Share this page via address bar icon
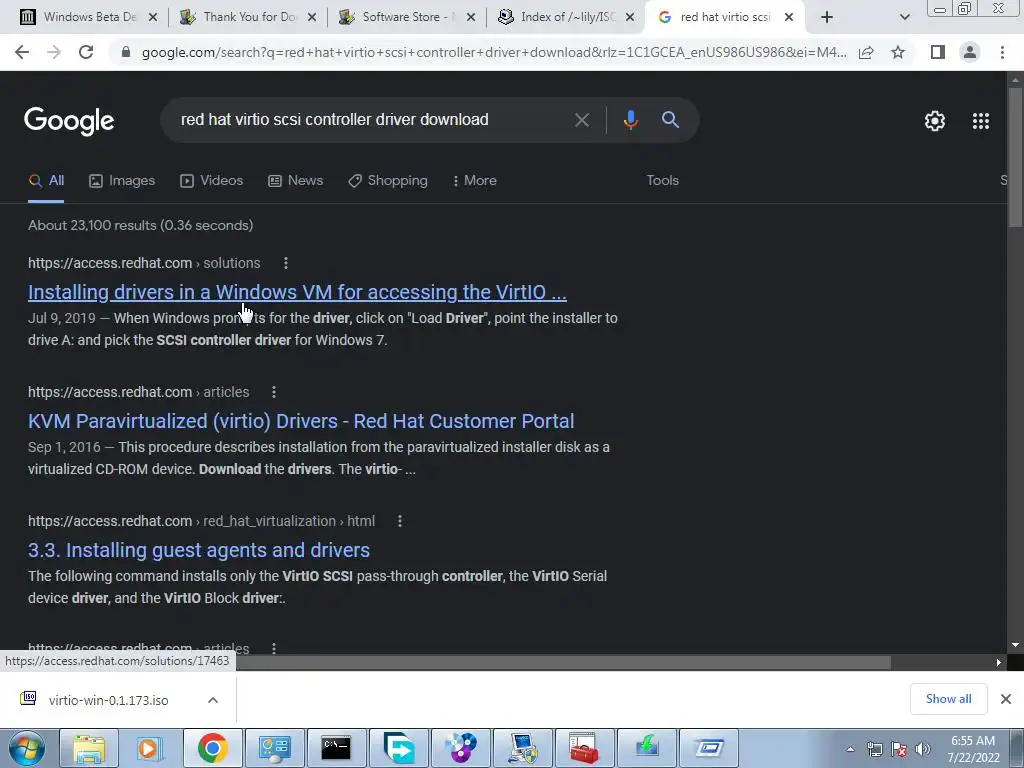Viewport: 1024px width, 768px height. point(866,52)
